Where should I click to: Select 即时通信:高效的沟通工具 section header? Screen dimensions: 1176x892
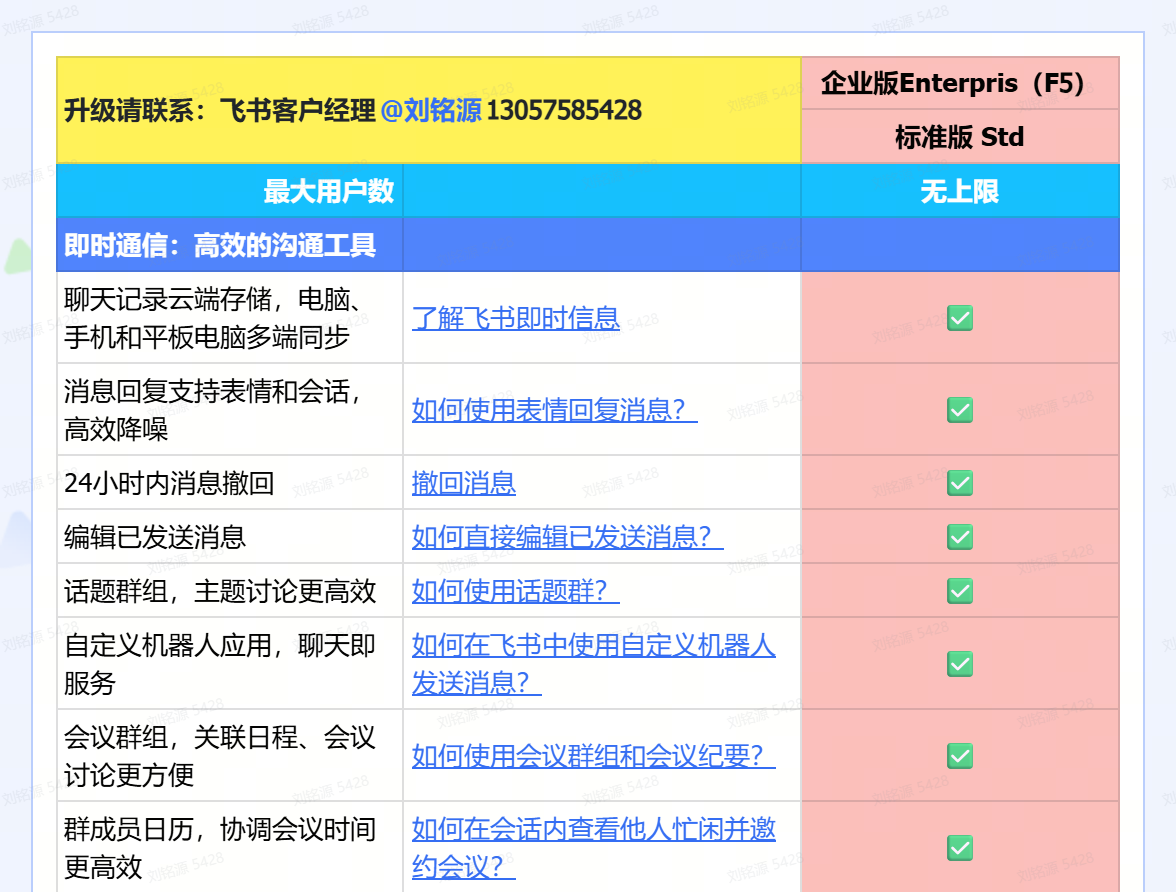pyautogui.click(x=230, y=245)
